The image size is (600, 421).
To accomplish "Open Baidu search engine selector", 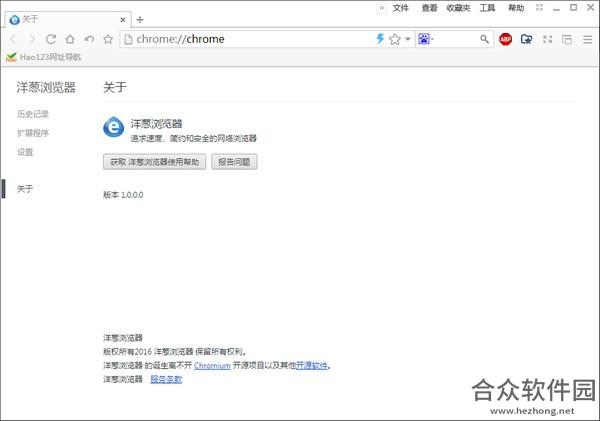I will [426, 39].
